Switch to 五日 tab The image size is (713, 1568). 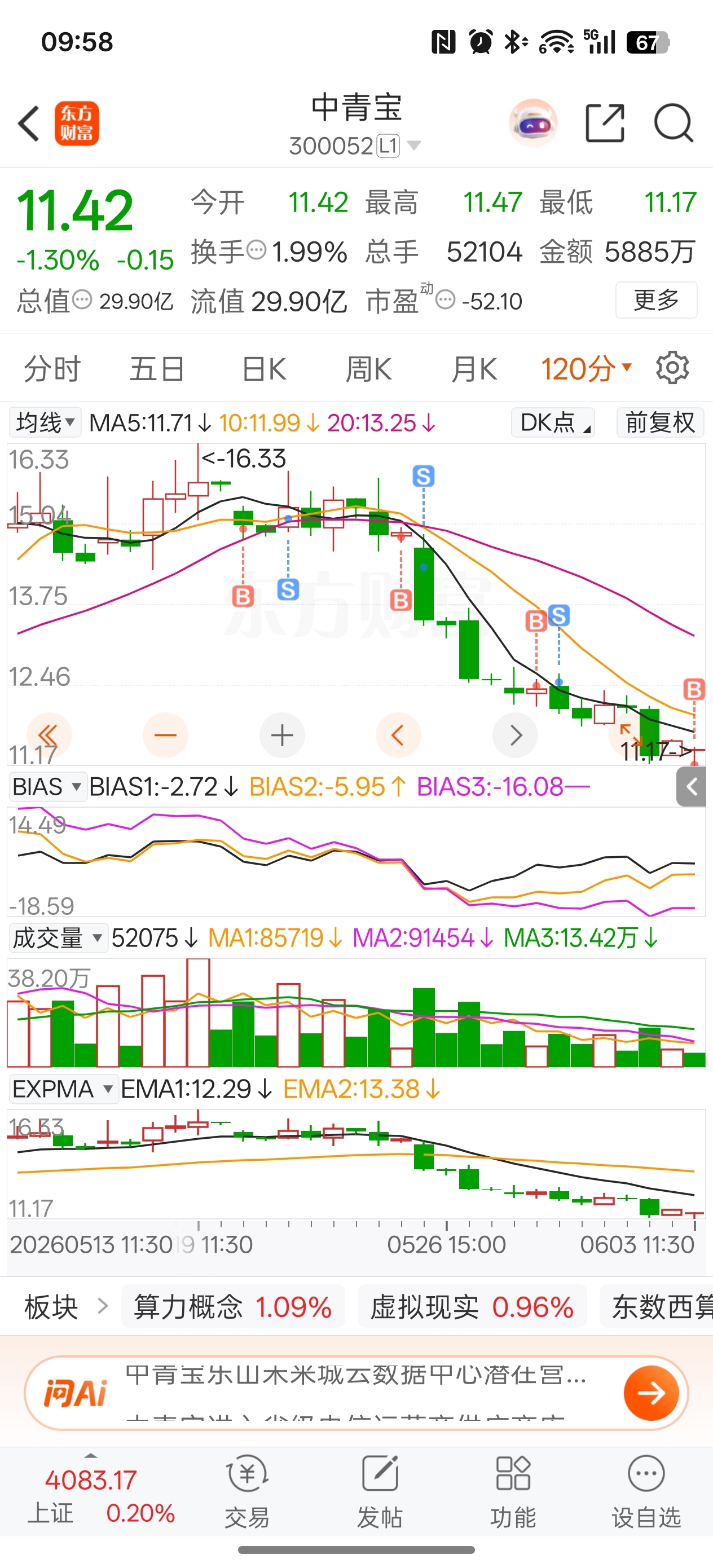click(157, 368)
